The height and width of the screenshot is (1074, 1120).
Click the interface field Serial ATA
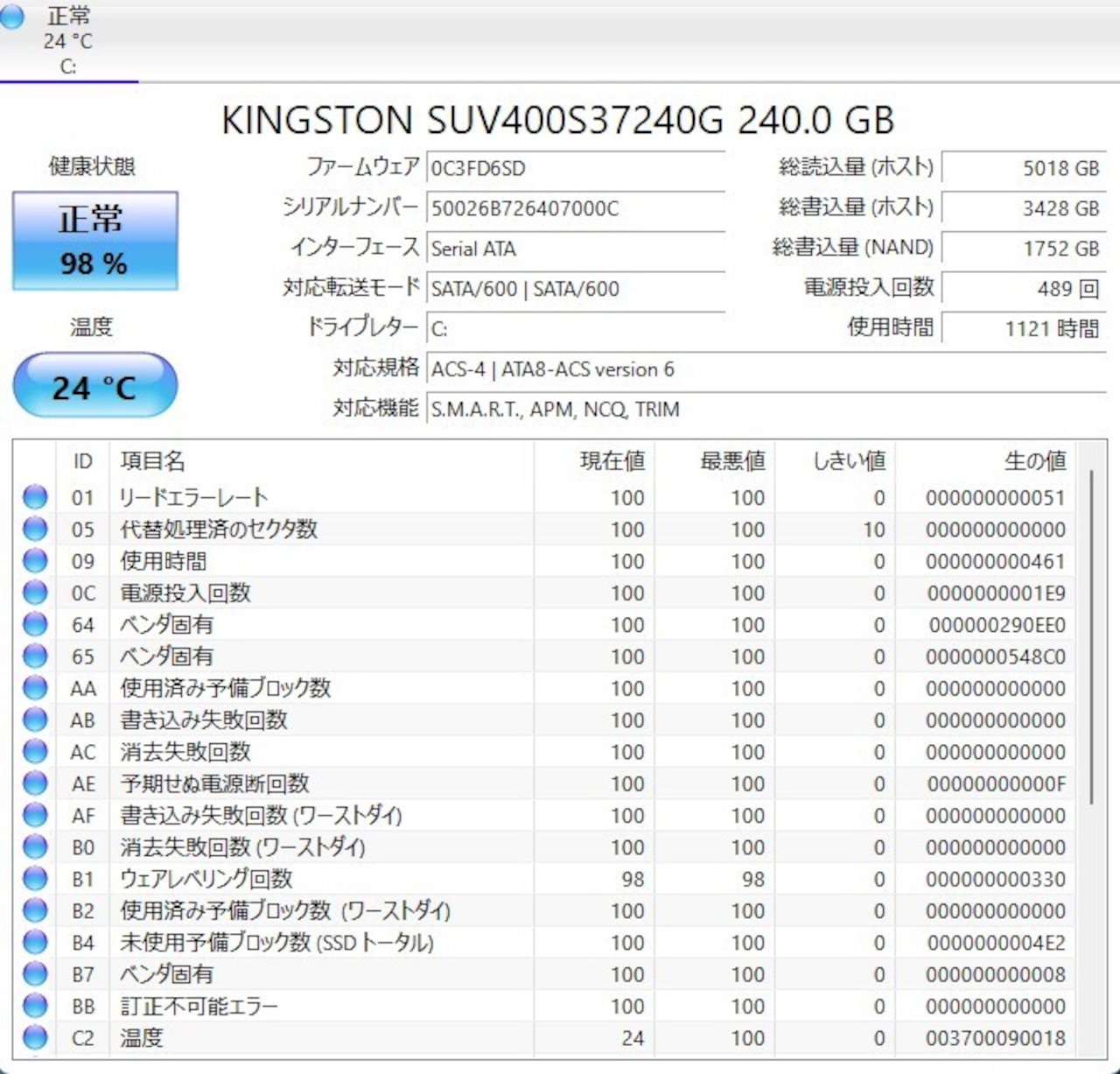point(576,249)
